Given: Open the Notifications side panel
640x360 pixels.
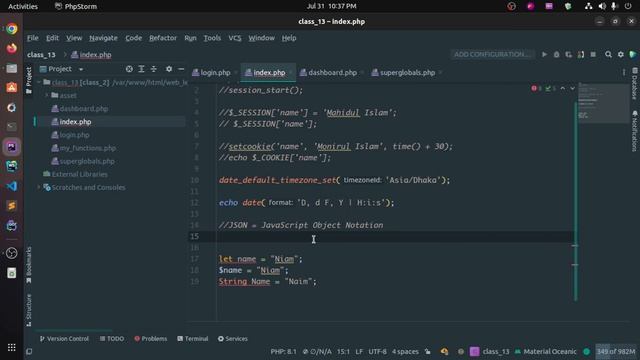Looking at the screenshot, I should click(x=634, y=131).
